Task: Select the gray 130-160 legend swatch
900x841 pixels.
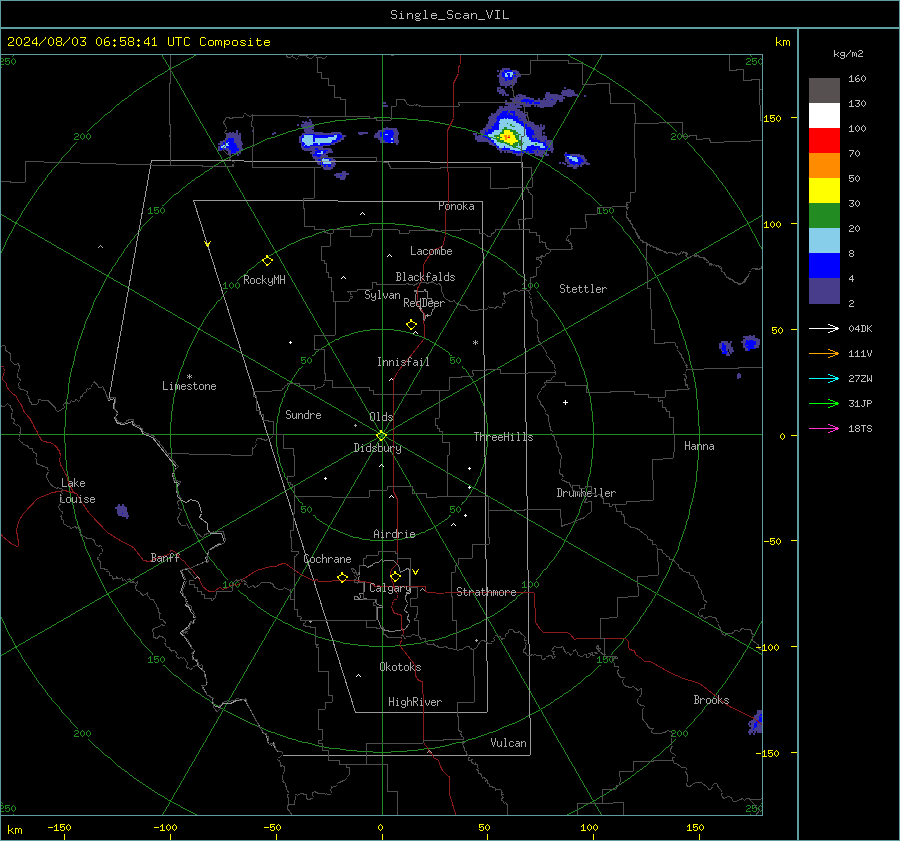Action: click(x=824, y=91)
